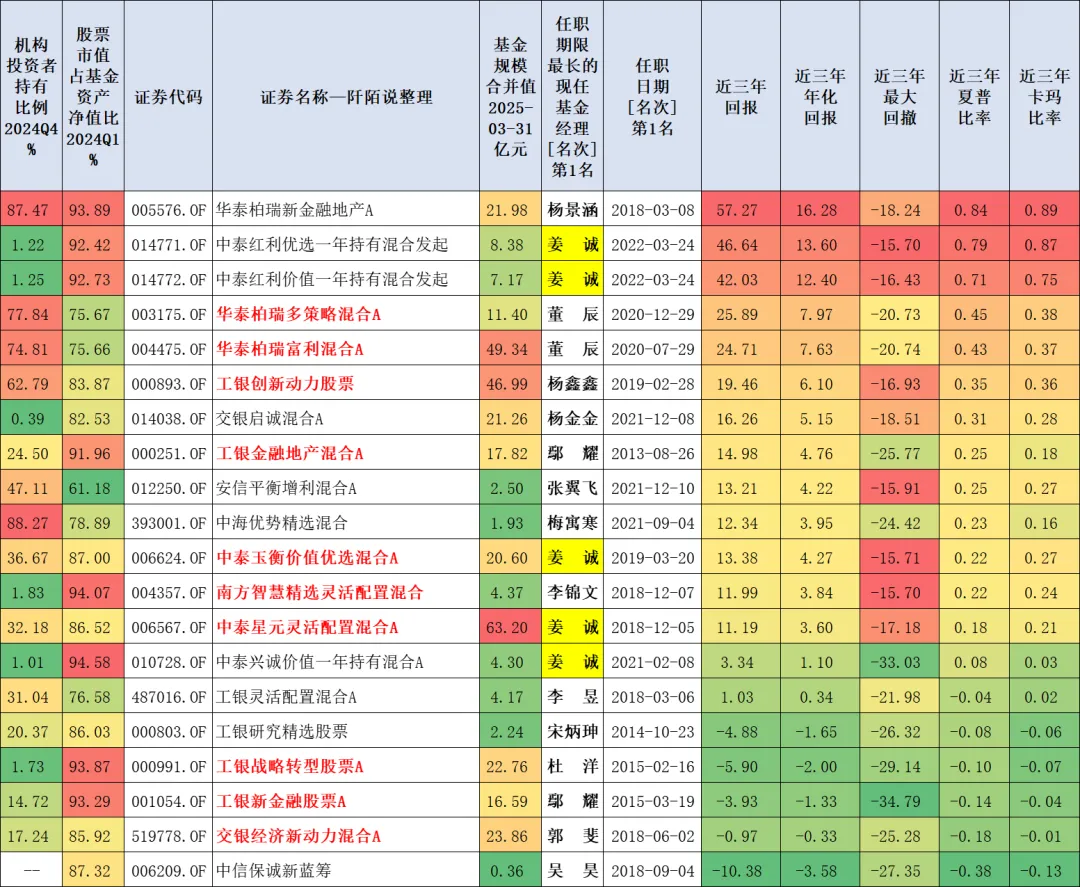Click the 近三年回报 column header
Image resolution: width=1080 pixels, height=887 pixels.
coord(741,96)
